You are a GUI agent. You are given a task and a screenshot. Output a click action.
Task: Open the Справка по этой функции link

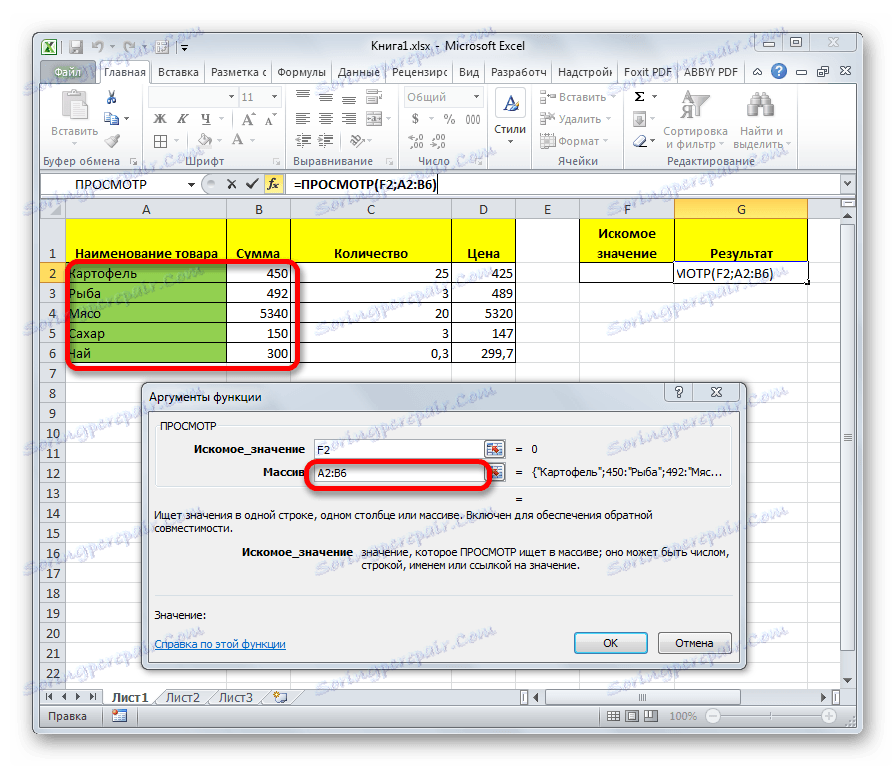tap(220, 644)
